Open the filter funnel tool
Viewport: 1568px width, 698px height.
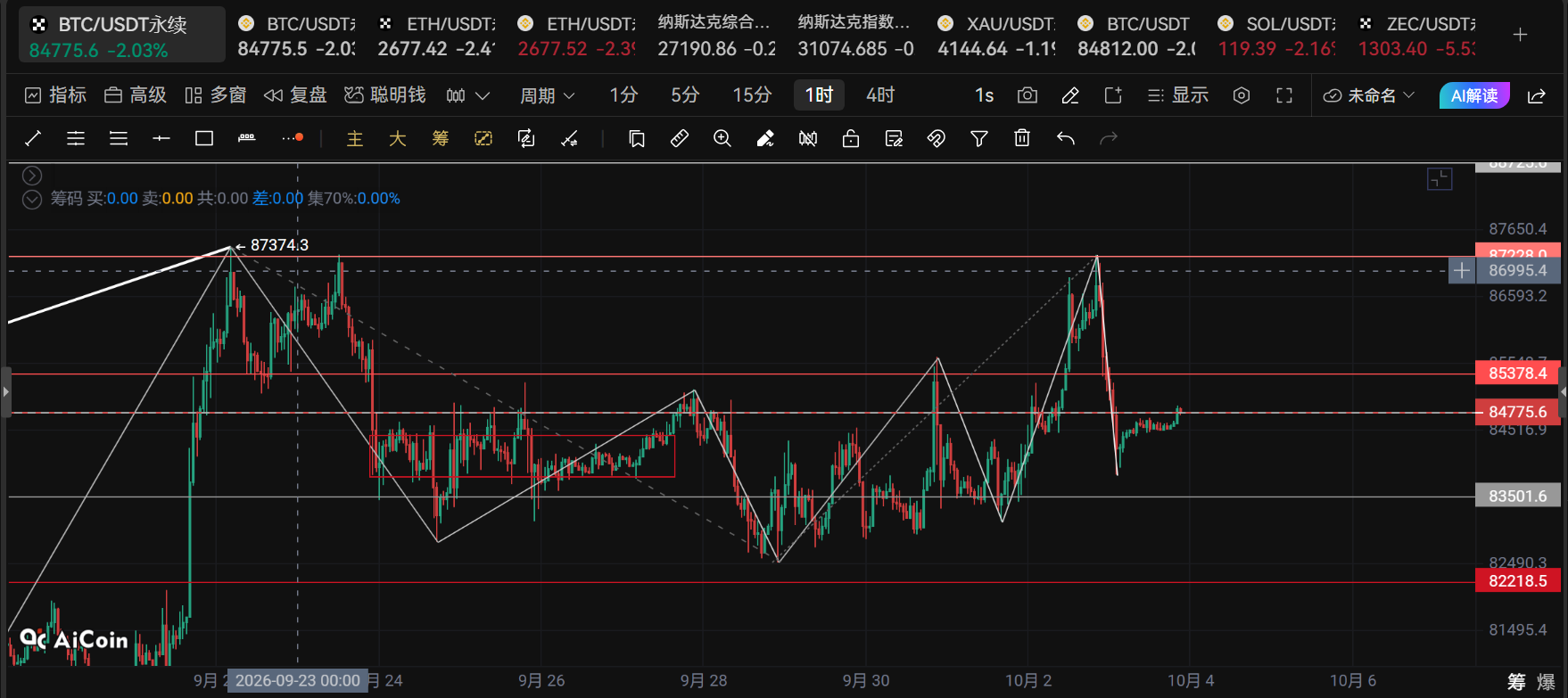tap(979, 138)
